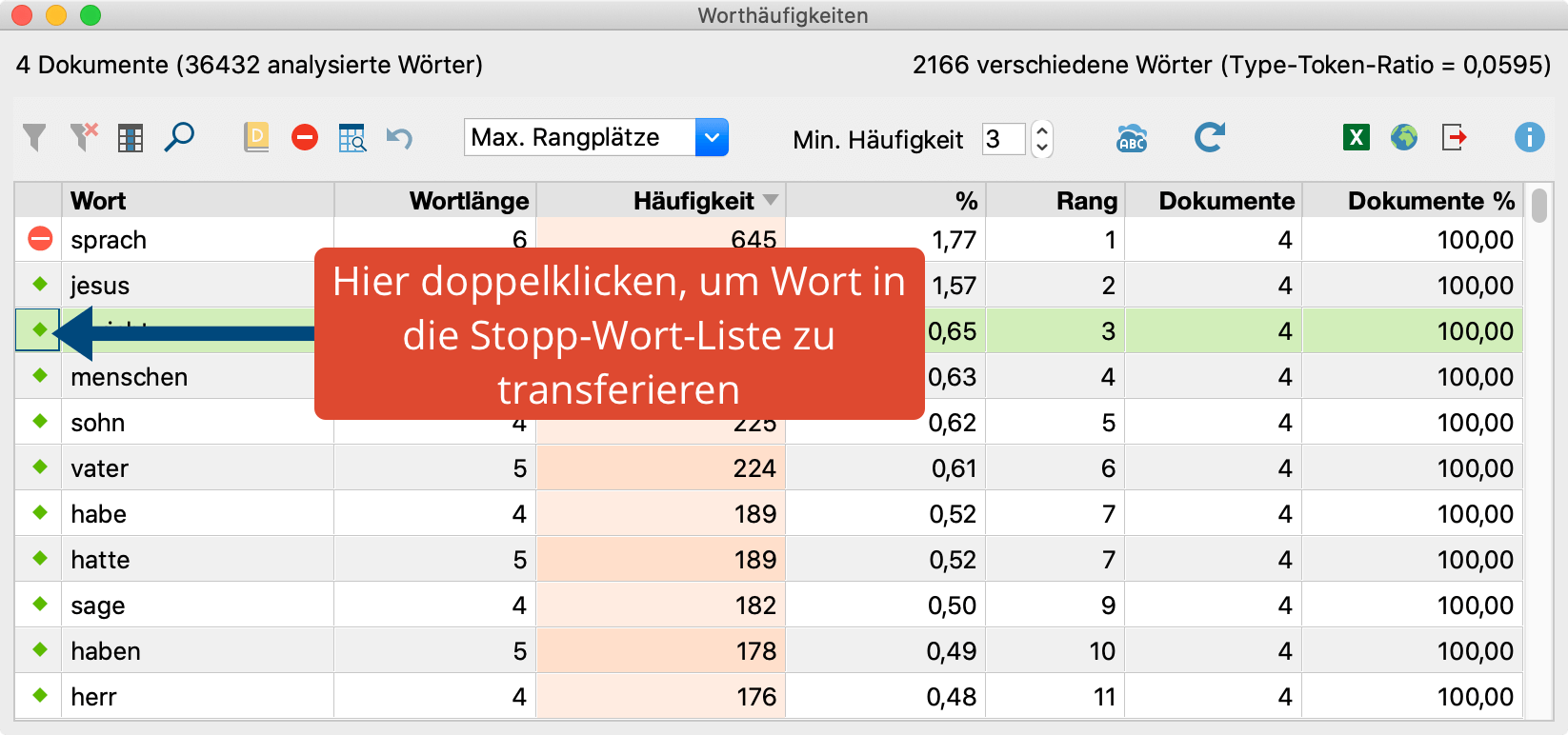Click the Min. Häufigkeit label
The height and width of the screenshot is (735, 1568).
pyautogui.click(x=878, y=140)
